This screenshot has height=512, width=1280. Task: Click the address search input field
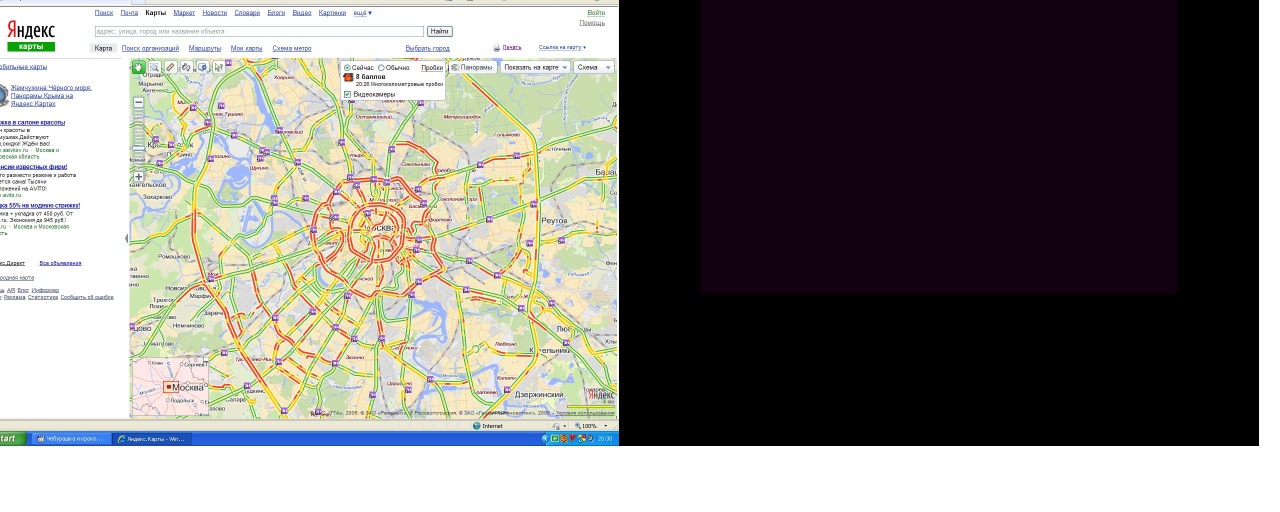pos(258,32)
